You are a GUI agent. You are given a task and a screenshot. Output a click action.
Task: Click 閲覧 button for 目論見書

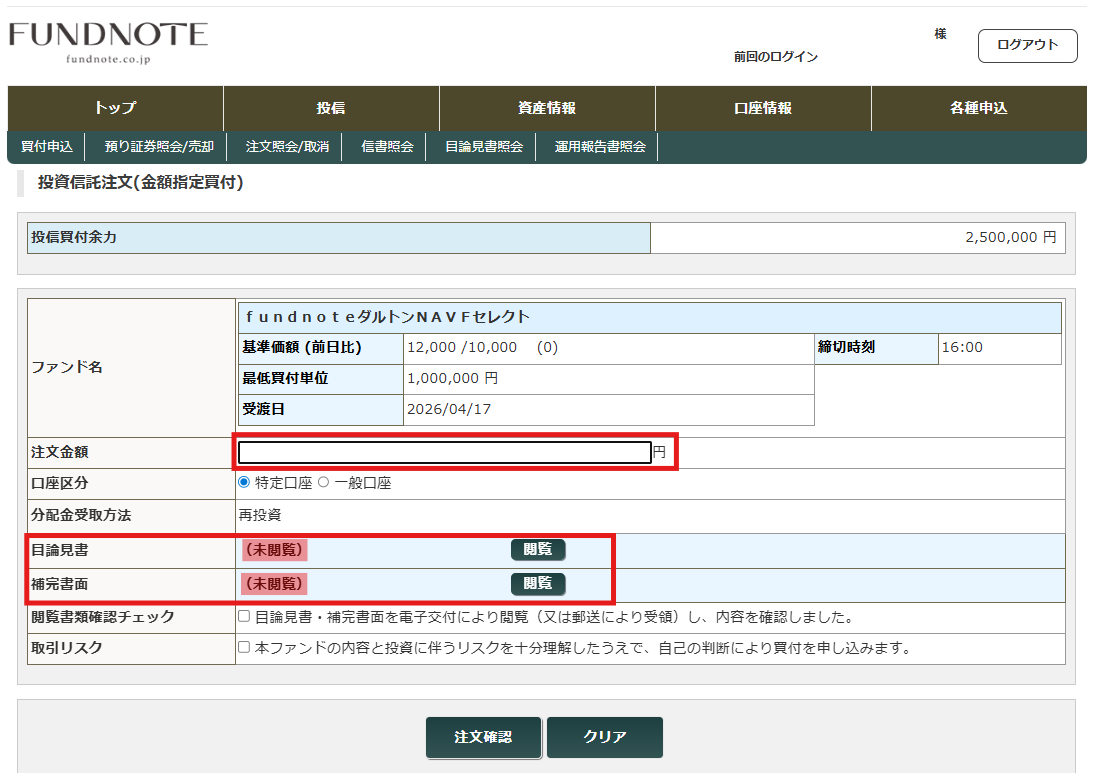(x=538, y=550)
